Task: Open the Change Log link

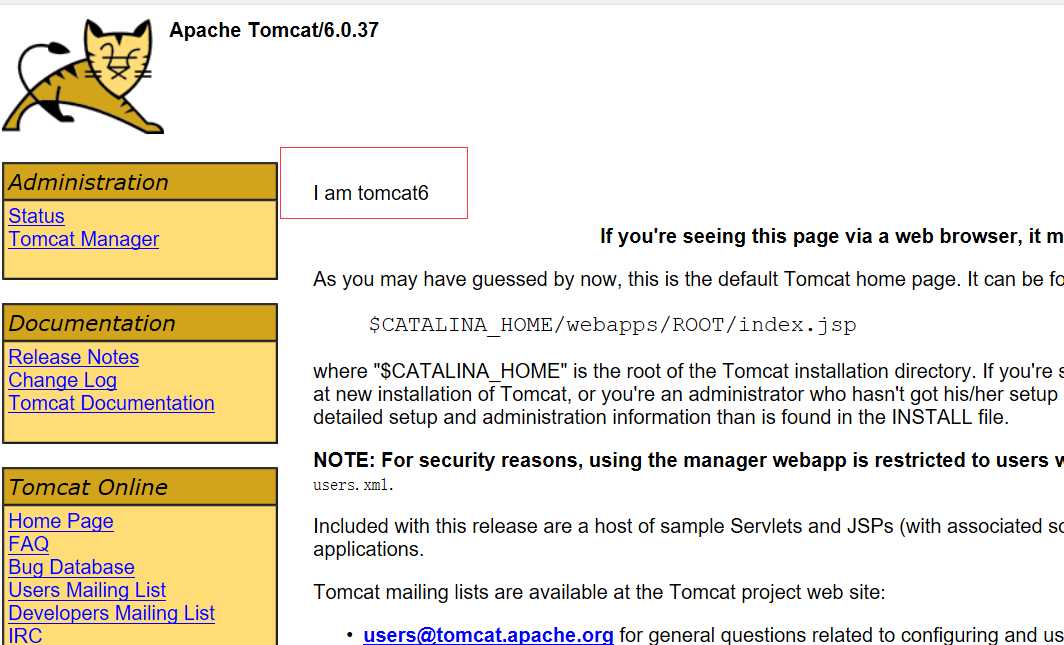Action: (62, 380)
